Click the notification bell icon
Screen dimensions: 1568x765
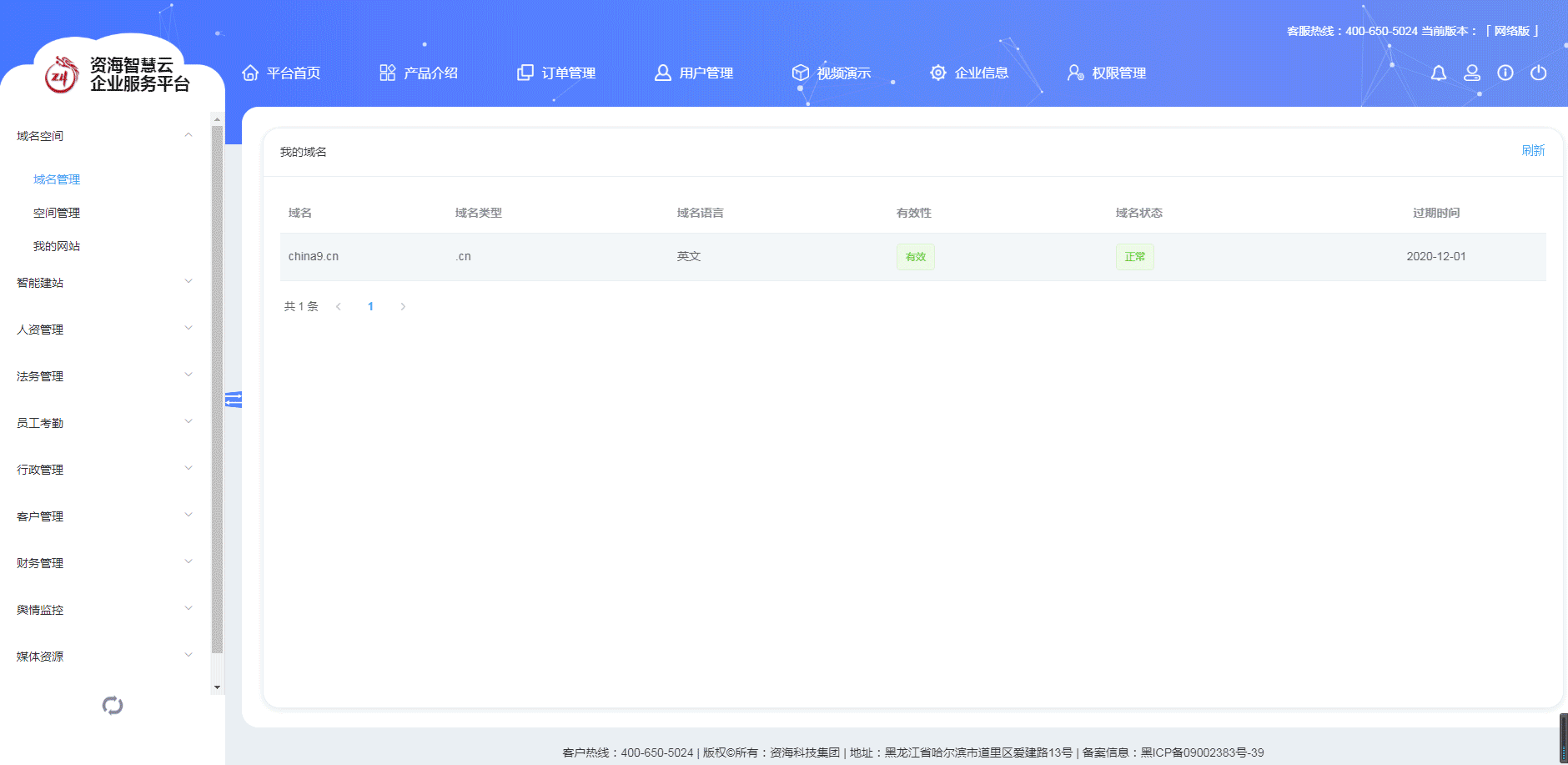click(x=1439, y=73)
